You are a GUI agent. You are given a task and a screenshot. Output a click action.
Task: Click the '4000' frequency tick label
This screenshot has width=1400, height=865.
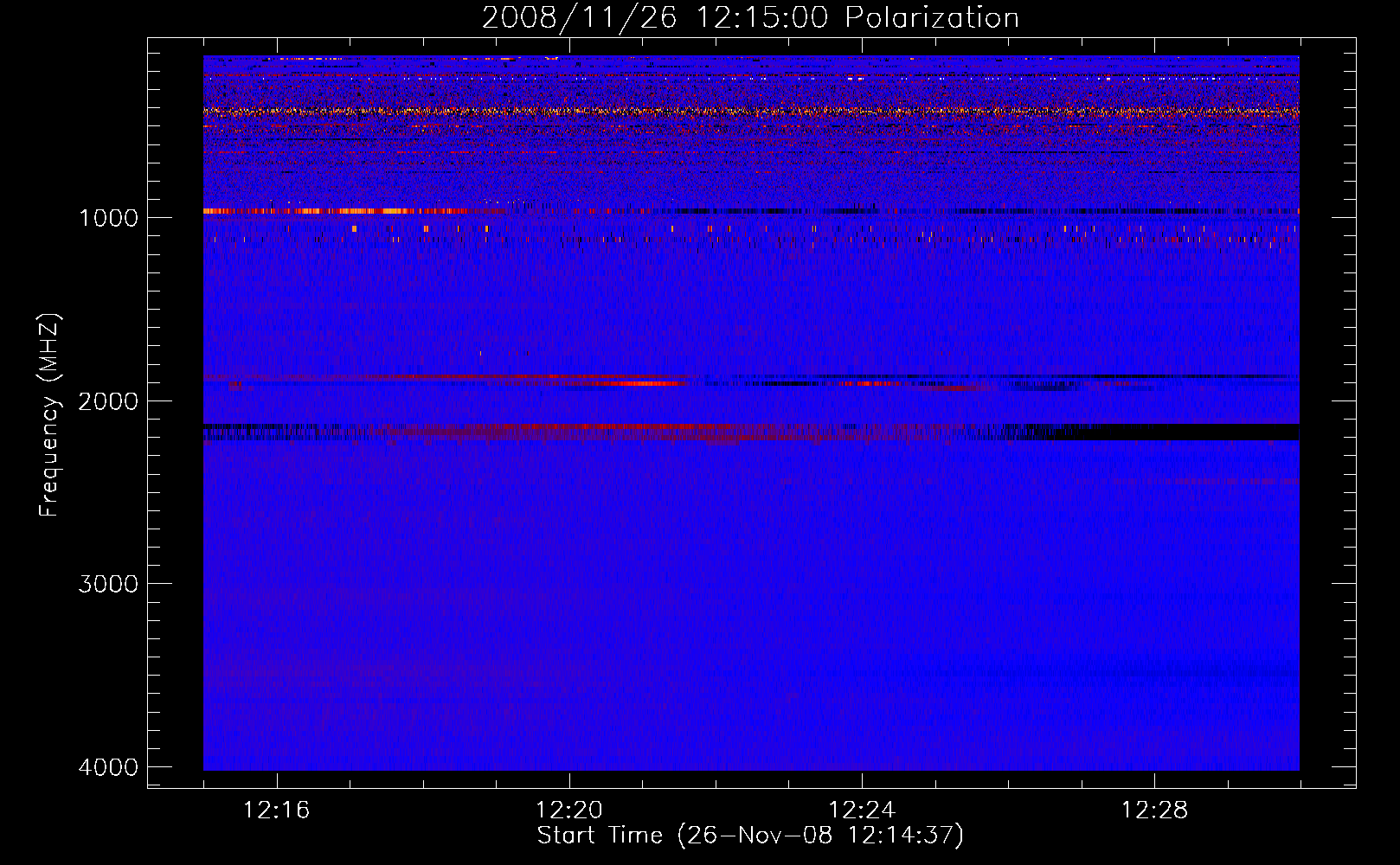coord(108,767)
